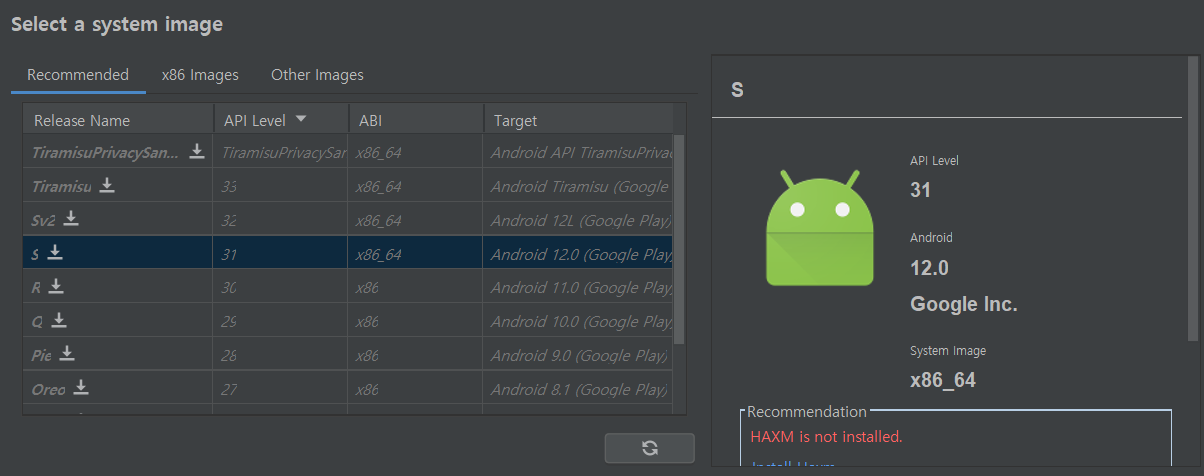Click API level 29 cell

[x=281, y=322]
